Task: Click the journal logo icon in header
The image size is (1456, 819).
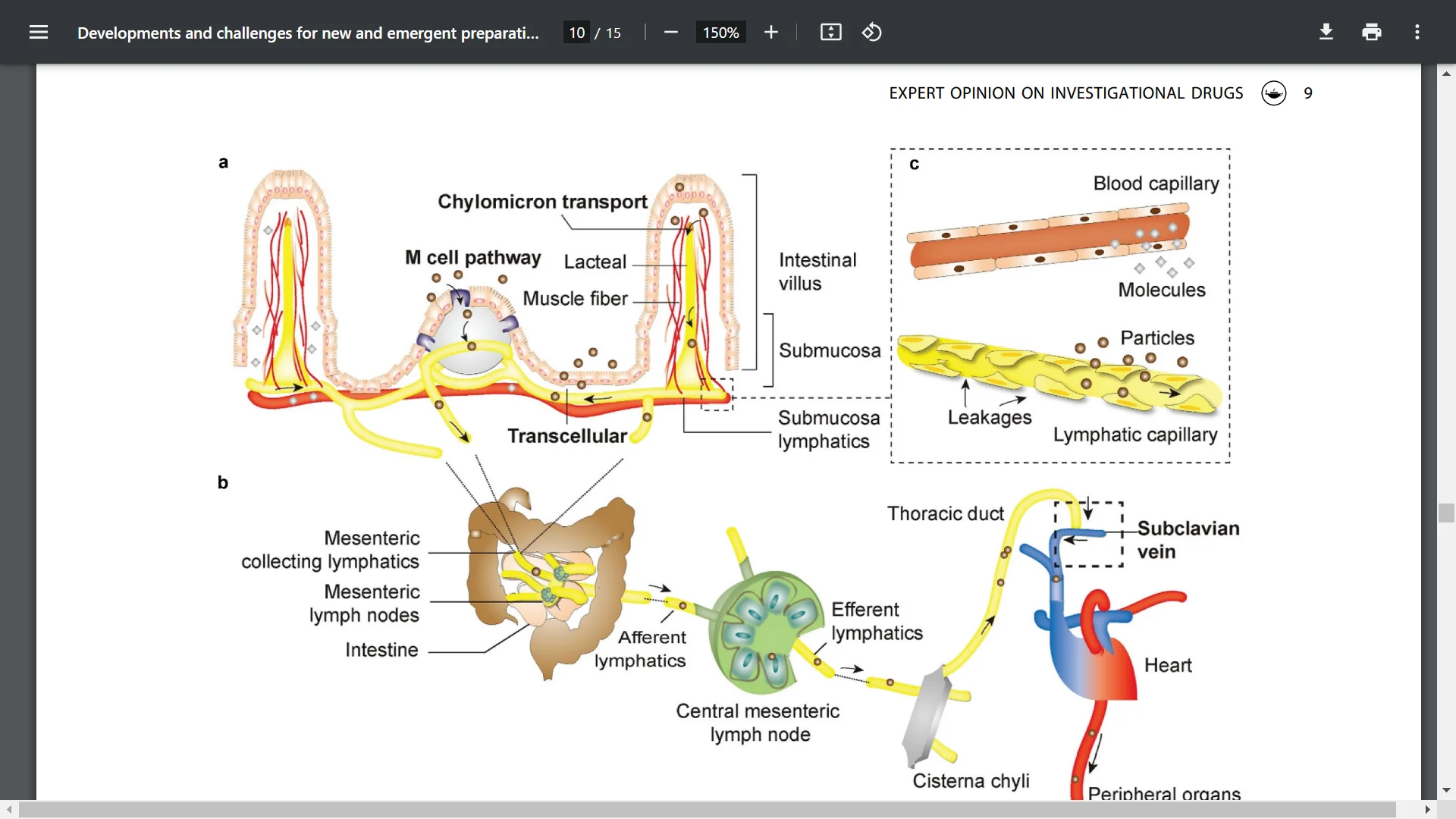Action: coord(1274,93)
